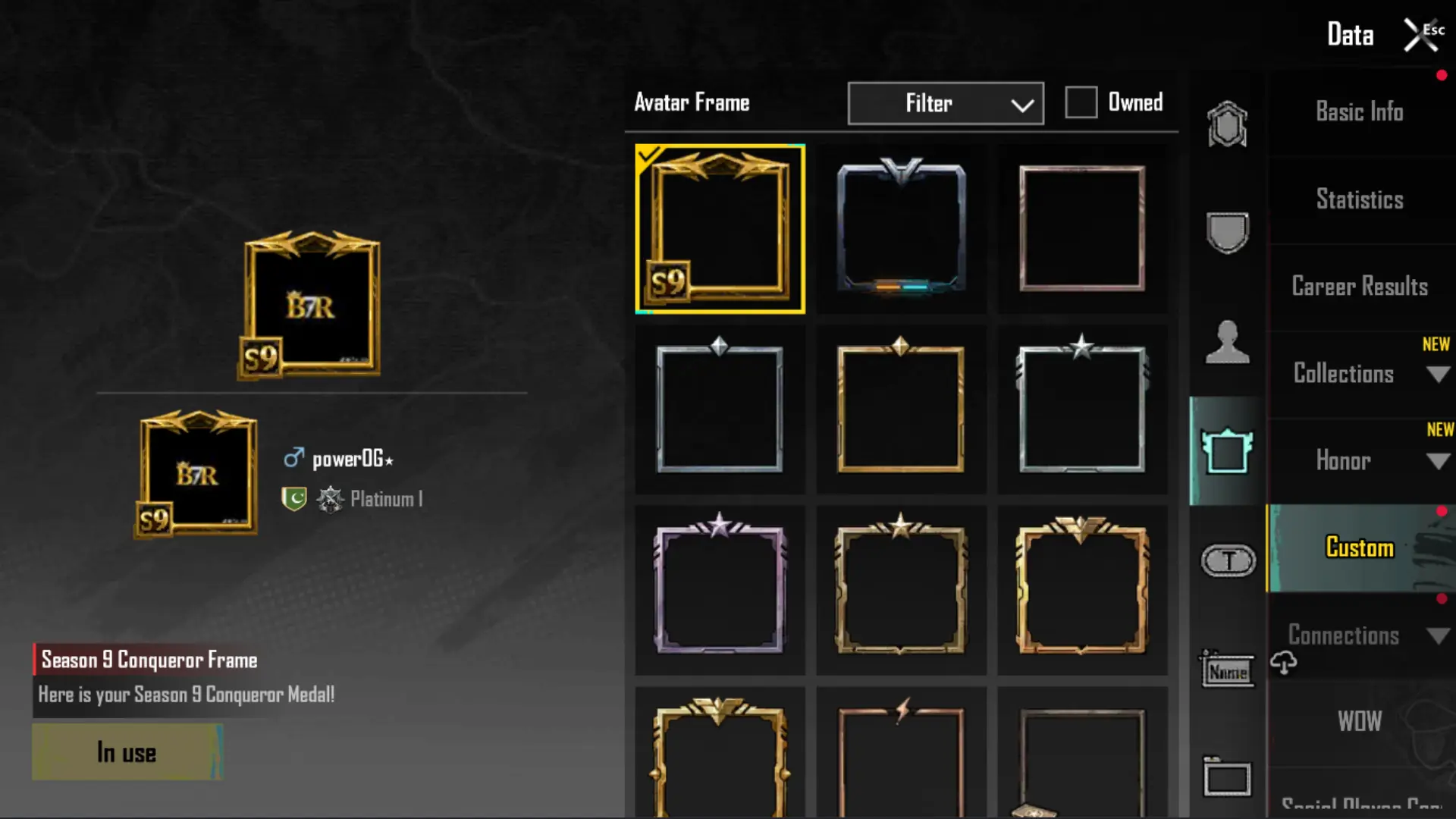The width and height of the screenshot is (1456, 819).
Task: Switch to the Basic Info tab
Action: 1360,112
